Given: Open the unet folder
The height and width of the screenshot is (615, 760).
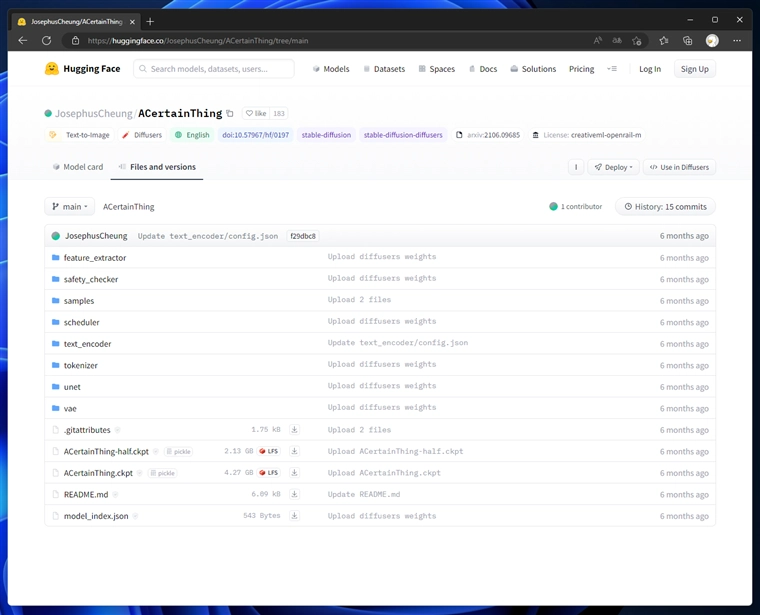Looking at the screenshot, I should [x=72, y=387].
